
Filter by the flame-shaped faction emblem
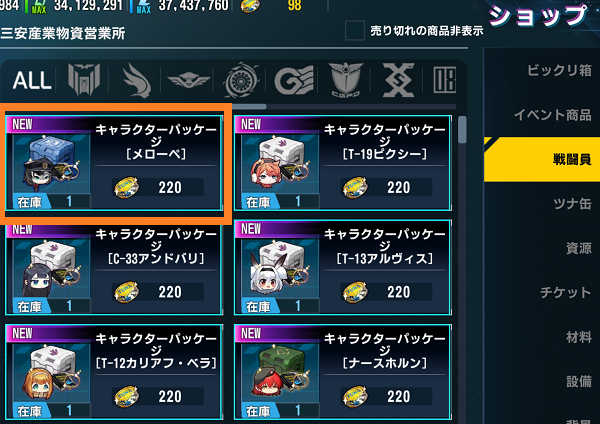[x=137, y=80]
